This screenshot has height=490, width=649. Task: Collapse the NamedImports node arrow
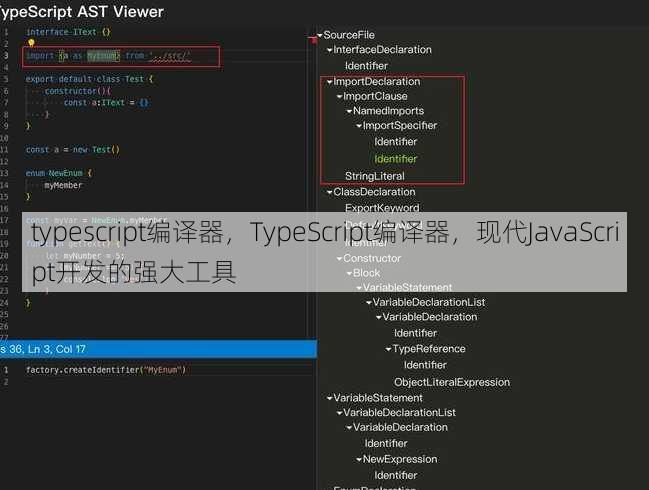(349, 111)
